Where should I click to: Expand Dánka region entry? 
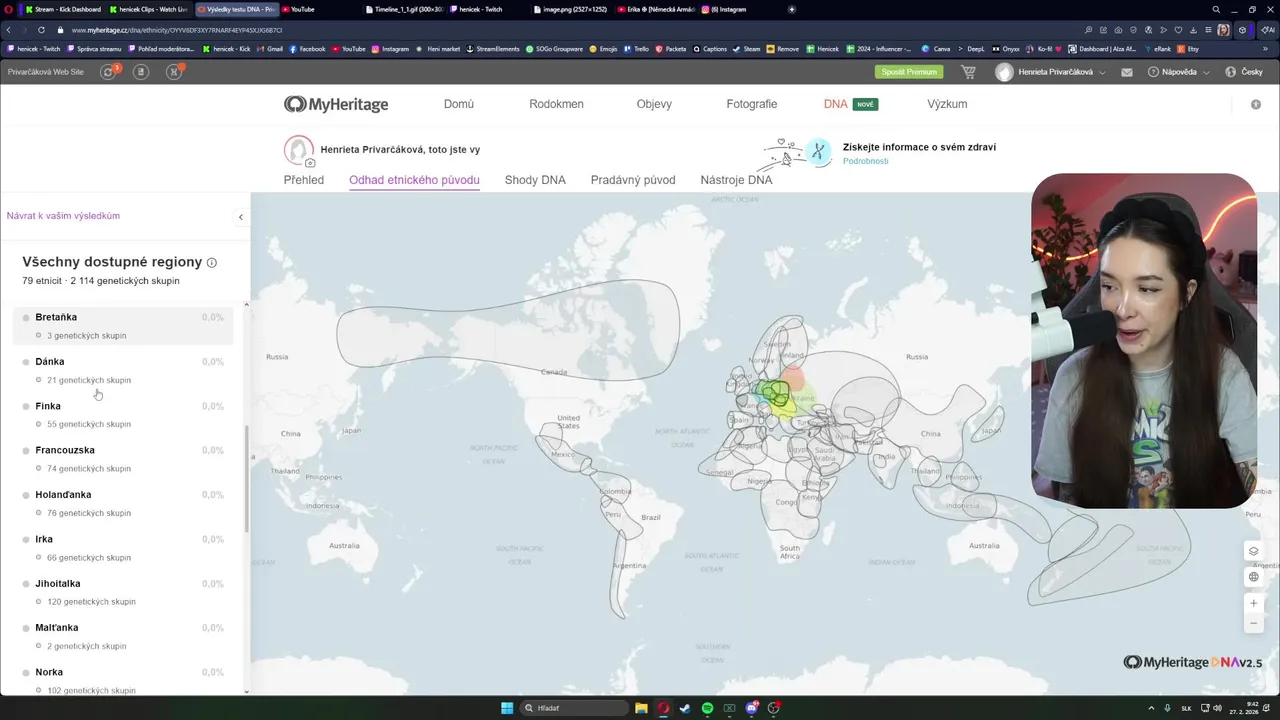tap(123, 370)
